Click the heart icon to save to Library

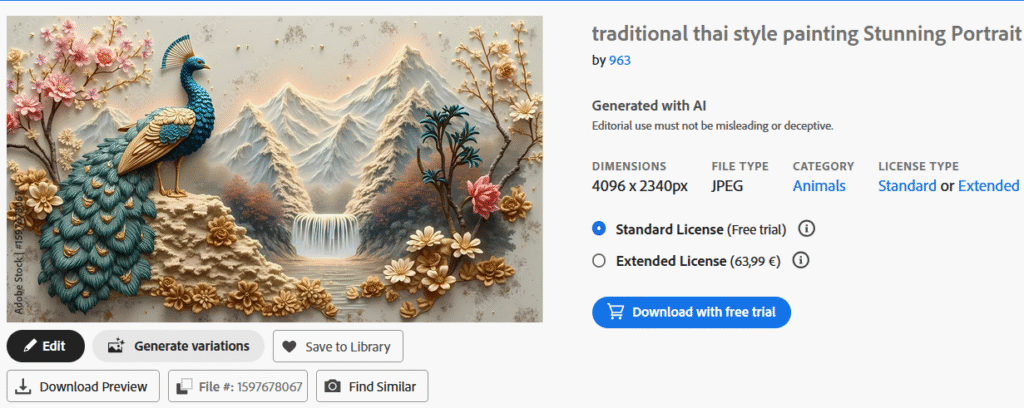(290, 347)
